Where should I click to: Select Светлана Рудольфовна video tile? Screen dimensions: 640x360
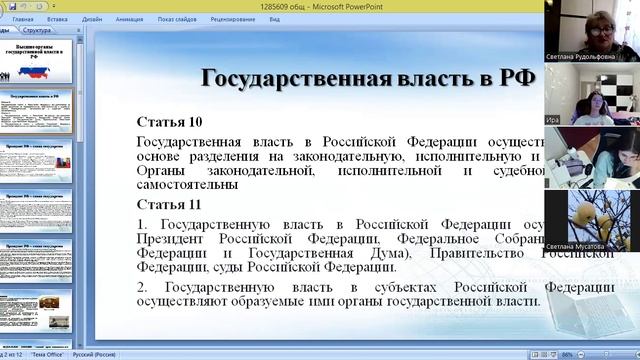coord(592,31)
